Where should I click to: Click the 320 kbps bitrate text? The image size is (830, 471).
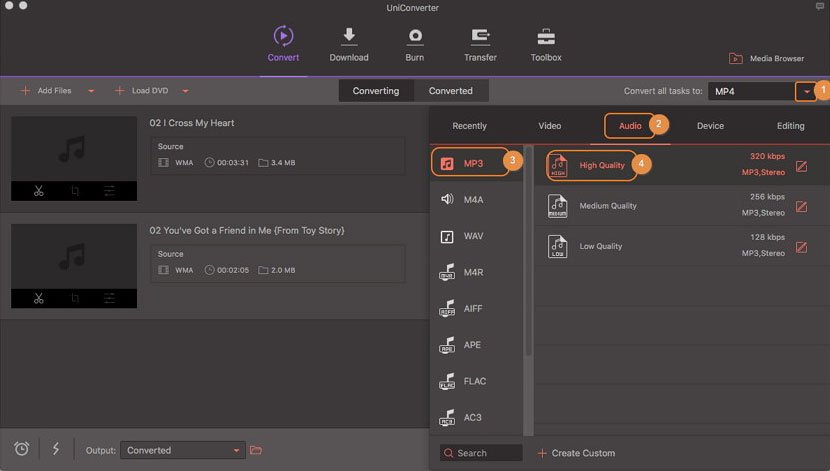point(767,156)
